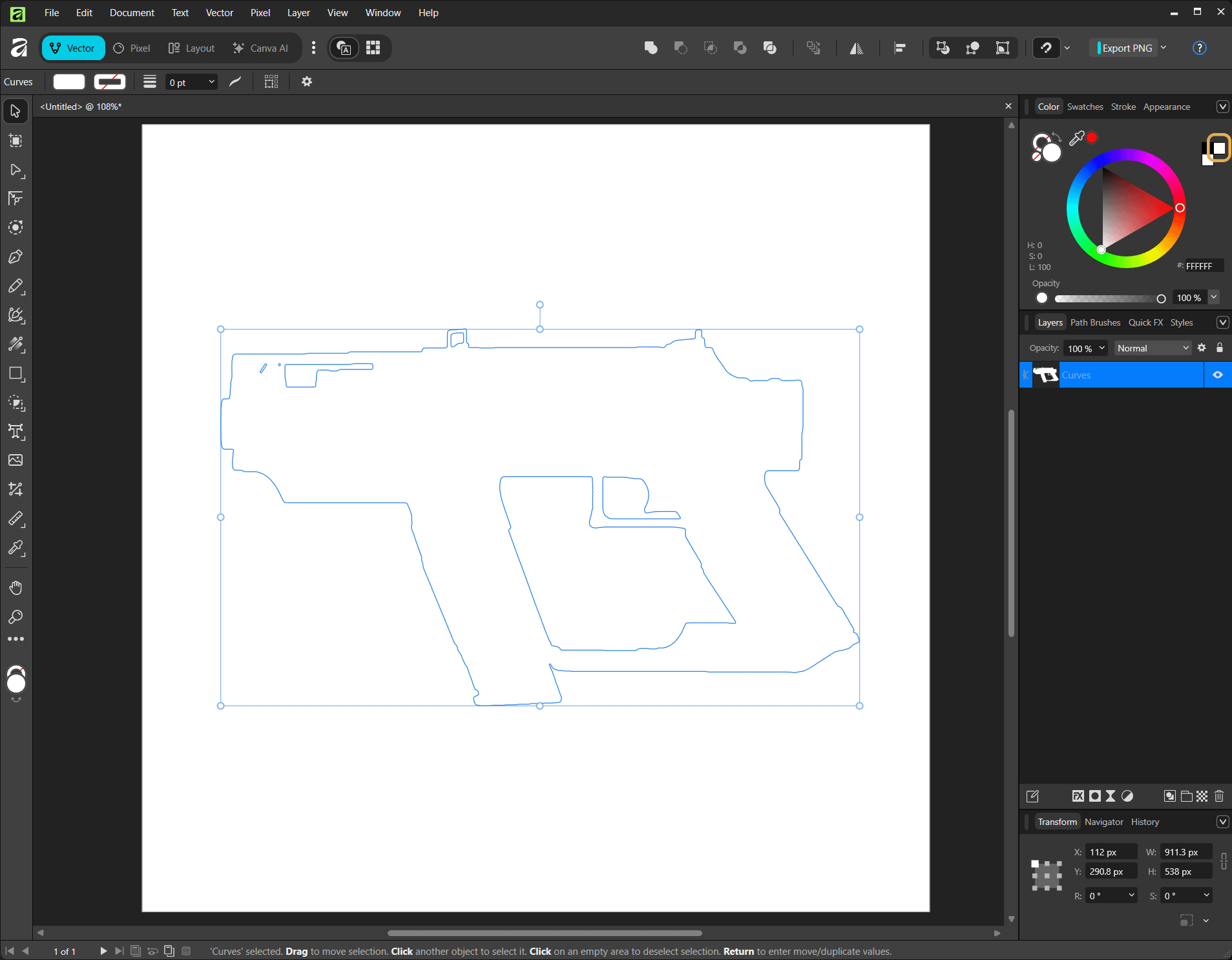1232x960 pixels.
Task: Swap stroke and fill colors
Action: 1056,136
